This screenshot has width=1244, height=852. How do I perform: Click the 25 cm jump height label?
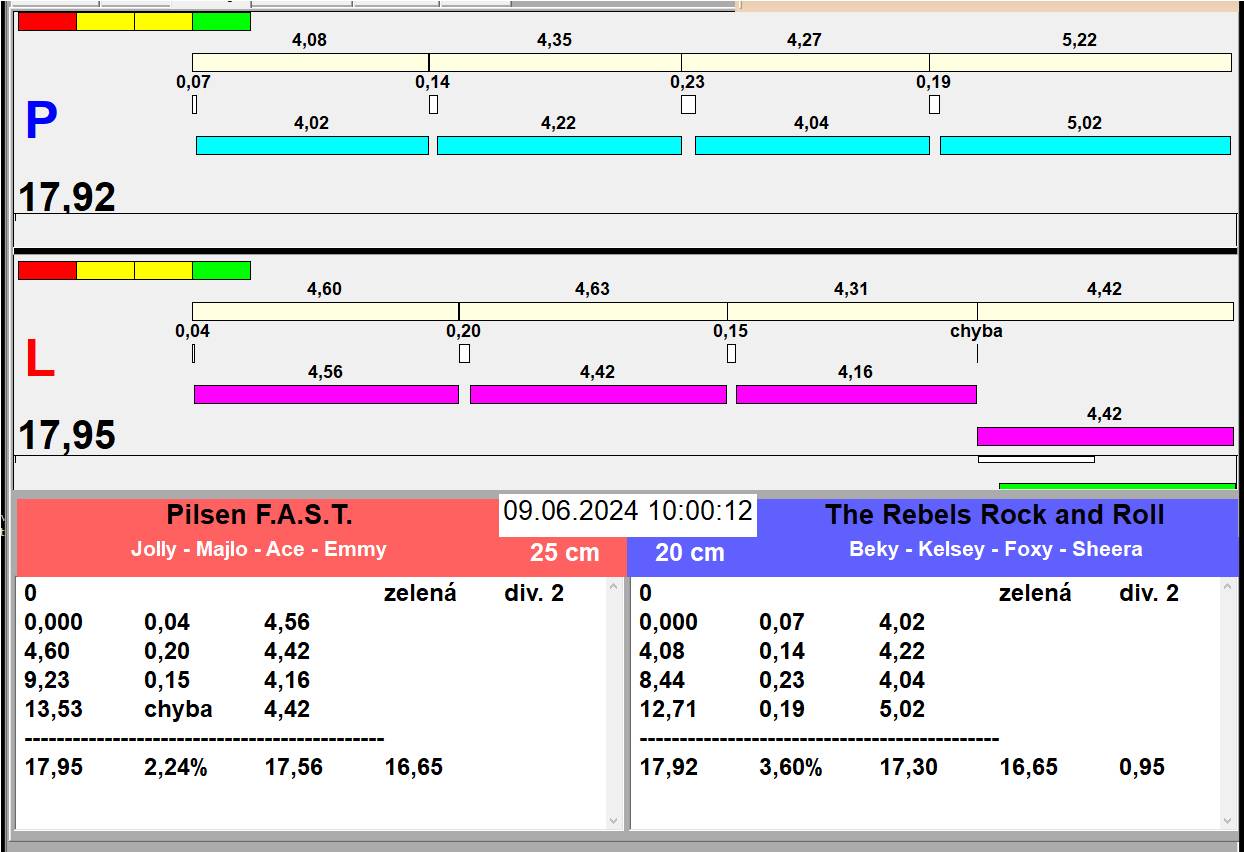pos(564,552)
